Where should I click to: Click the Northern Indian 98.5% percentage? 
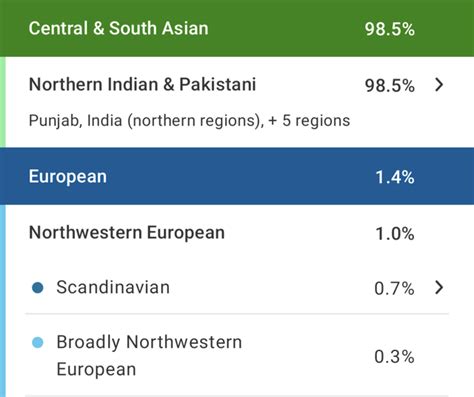(390, 86)
